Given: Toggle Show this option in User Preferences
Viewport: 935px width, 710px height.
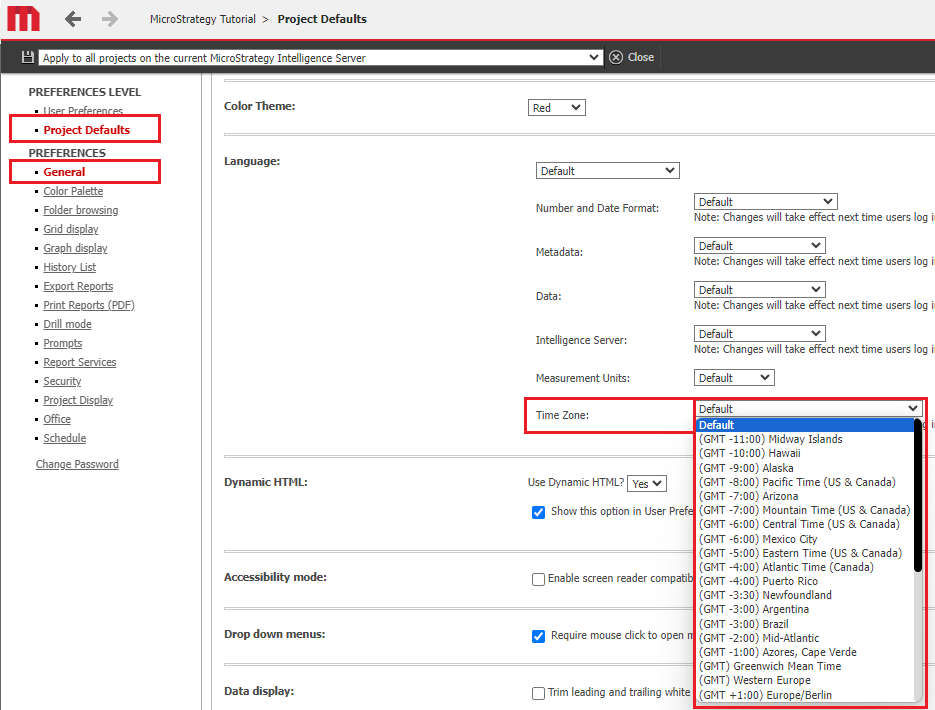Looking at the screenshot, I should tap(538, 512).
